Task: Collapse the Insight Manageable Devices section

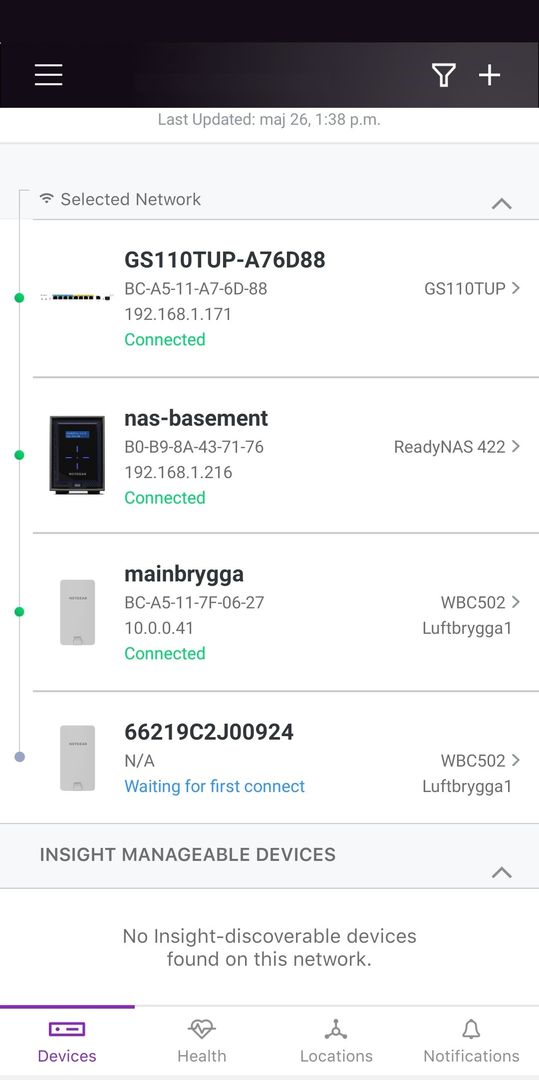Action: tap(502, 872)
